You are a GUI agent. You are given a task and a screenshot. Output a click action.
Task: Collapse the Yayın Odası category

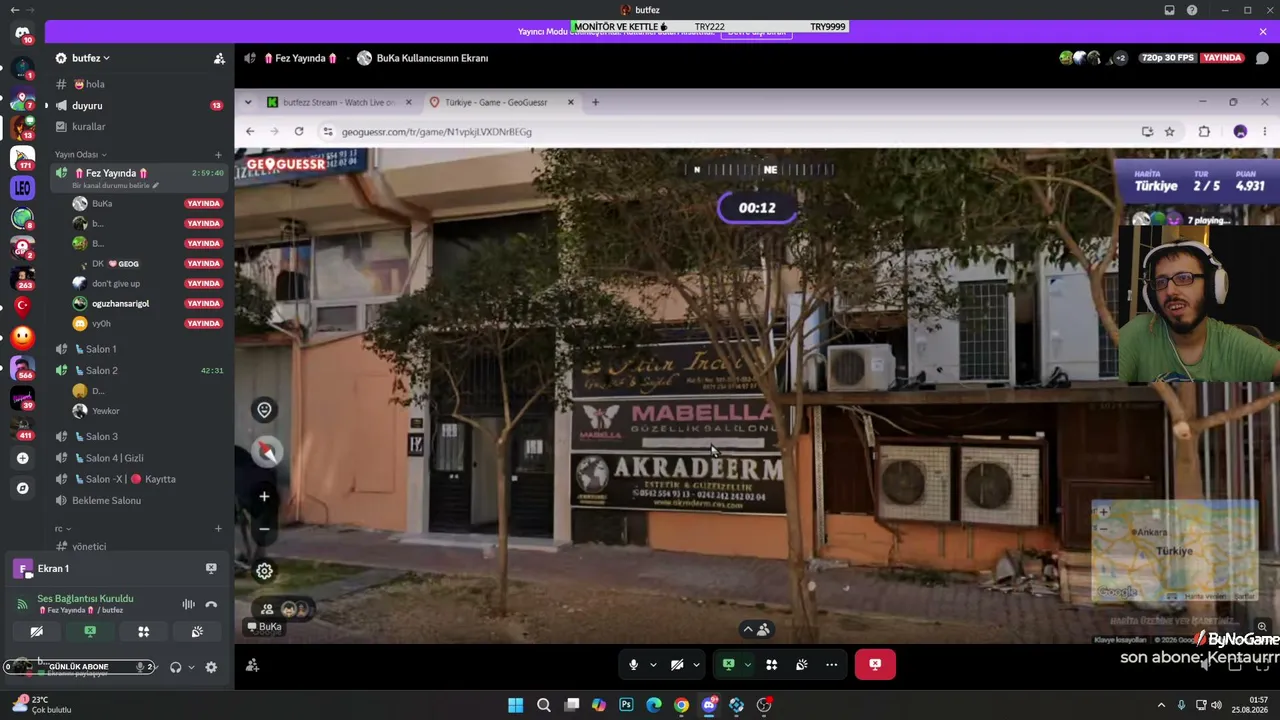(79, 155)
